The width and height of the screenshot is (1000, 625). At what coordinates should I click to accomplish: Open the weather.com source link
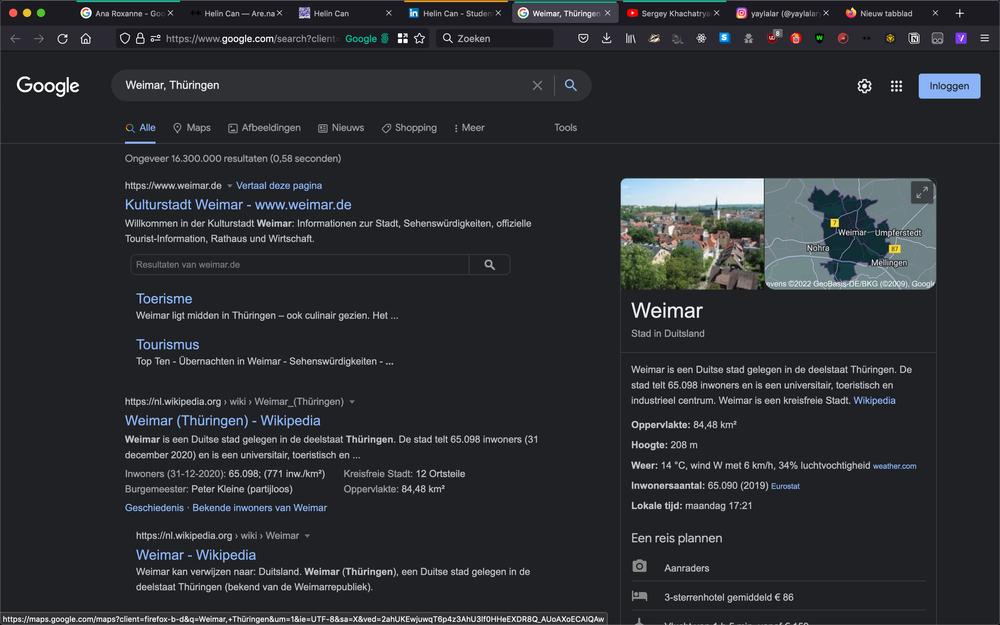[894, 466]
